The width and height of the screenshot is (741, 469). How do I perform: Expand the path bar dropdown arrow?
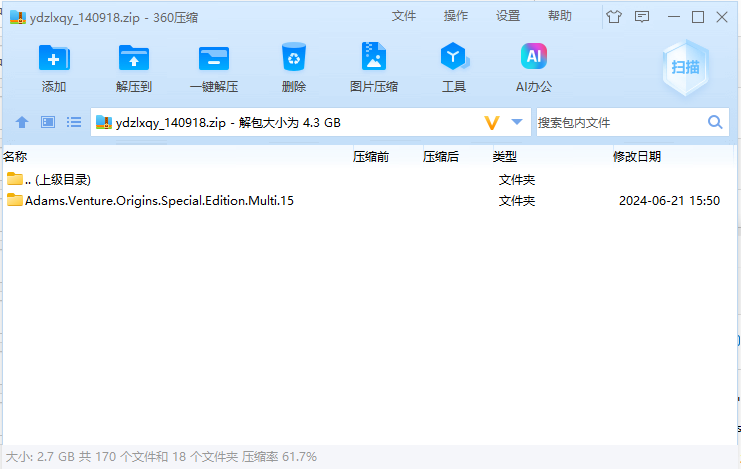point(517,122)
